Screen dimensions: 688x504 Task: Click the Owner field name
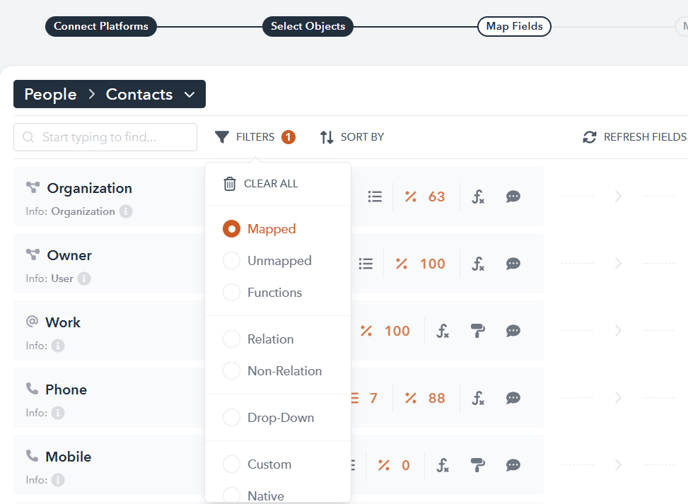[x=69, y=255]
